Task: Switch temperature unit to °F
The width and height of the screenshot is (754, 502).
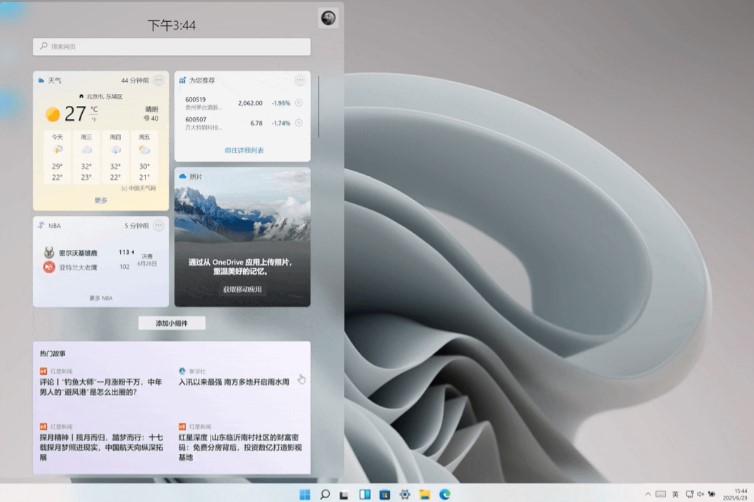Action: point(94,119)
